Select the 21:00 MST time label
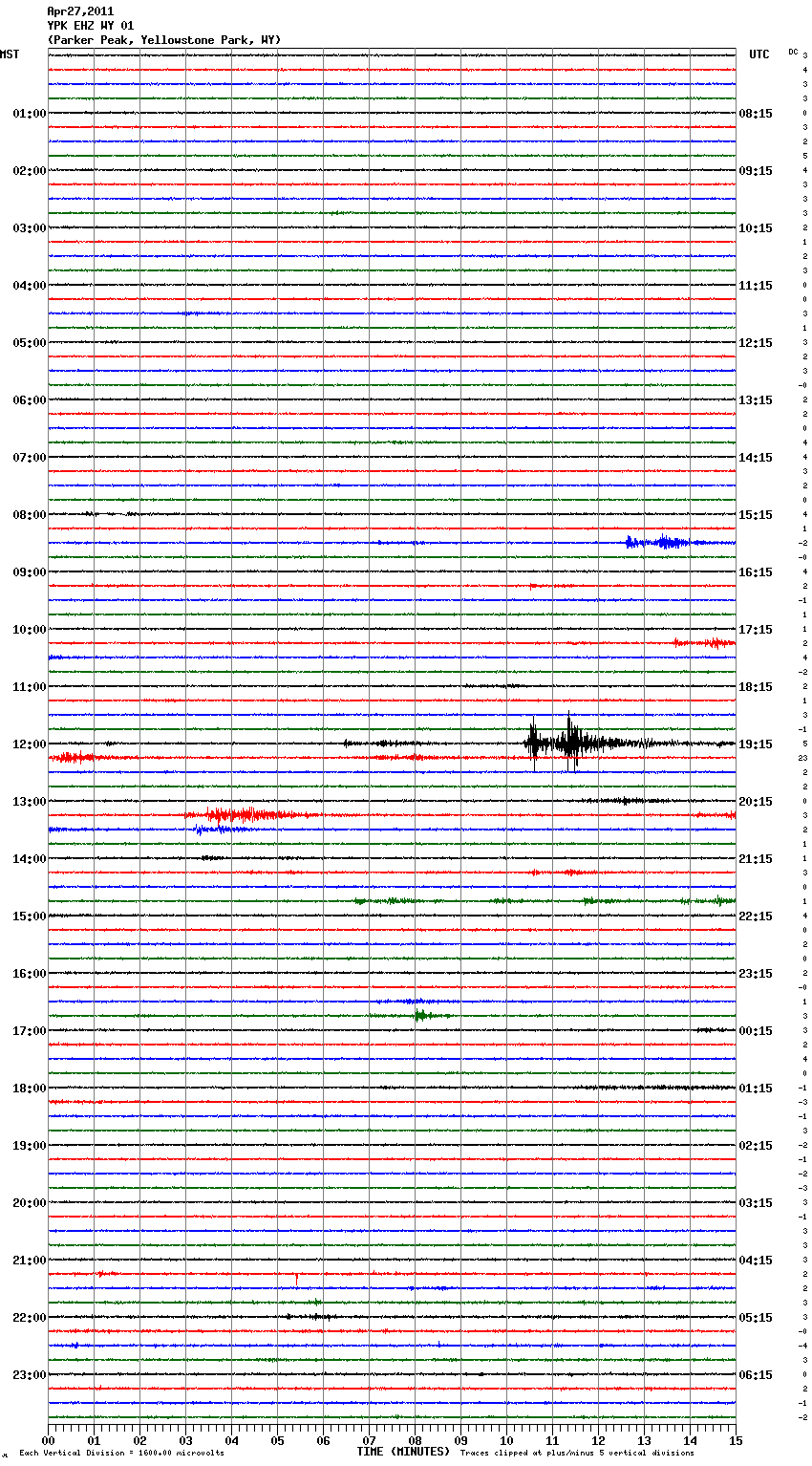The image size is (812, 1466). (x=30, y=1261)
